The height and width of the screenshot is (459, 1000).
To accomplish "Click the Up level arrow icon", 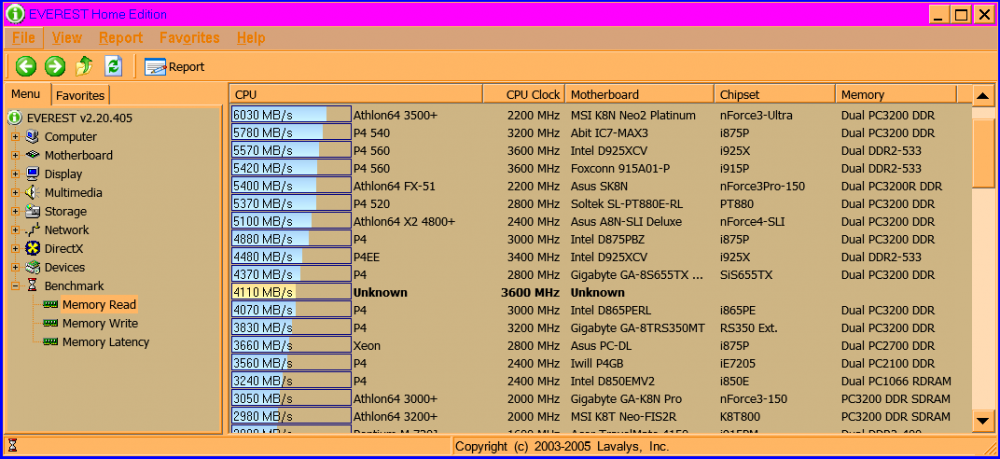I will point(84,66).
